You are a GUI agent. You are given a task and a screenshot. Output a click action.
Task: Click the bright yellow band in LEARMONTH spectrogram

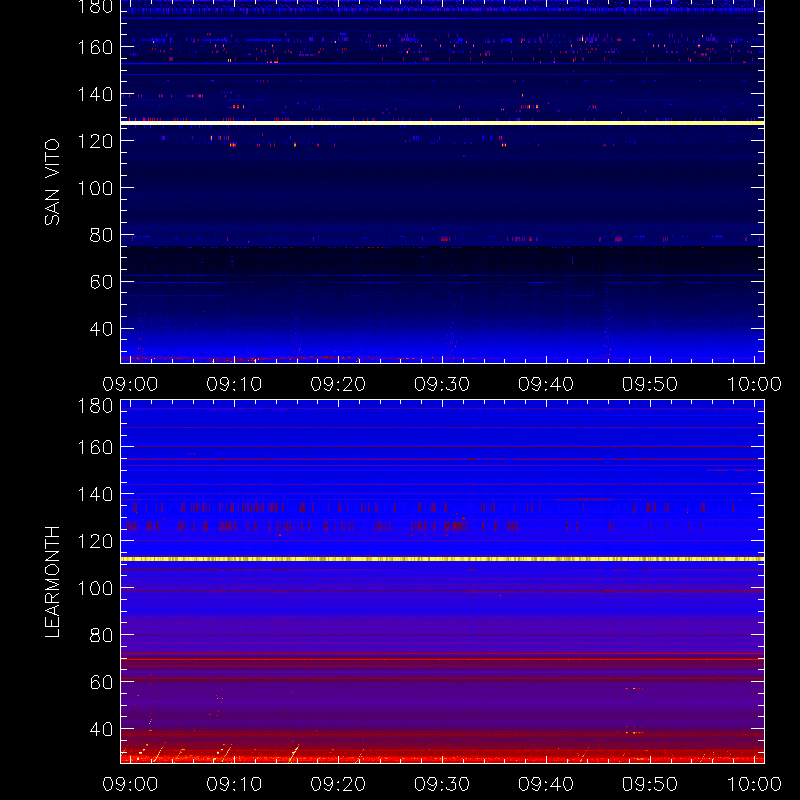click(442, 559)
